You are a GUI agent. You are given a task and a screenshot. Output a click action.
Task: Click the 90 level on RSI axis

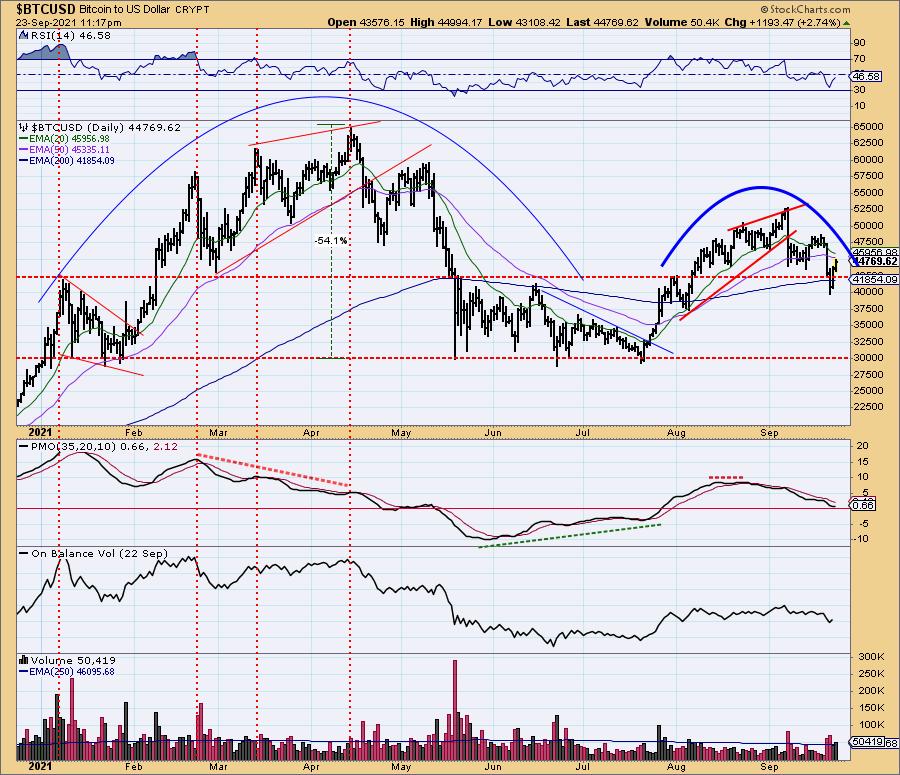859,42
